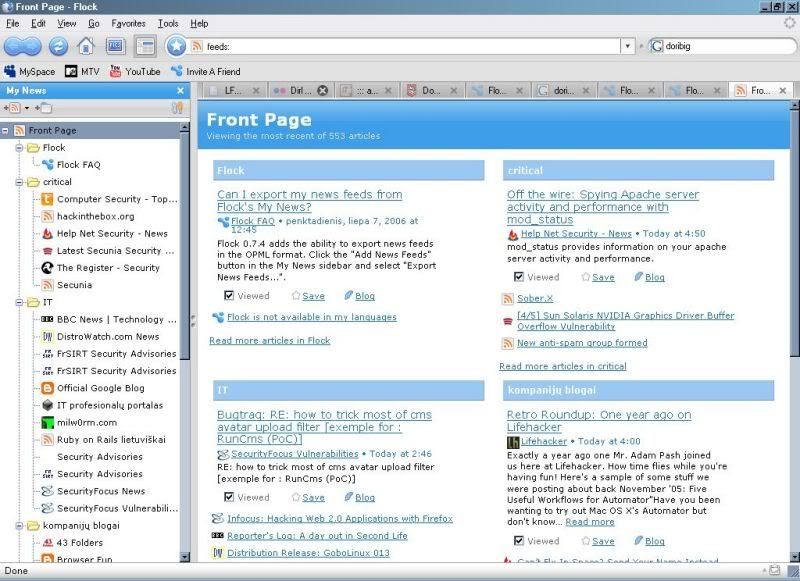Viewport: 800px width, 581px height.
Task: Click Read more articles in critical
Action: pyautogui.click(x=563, y=366)
